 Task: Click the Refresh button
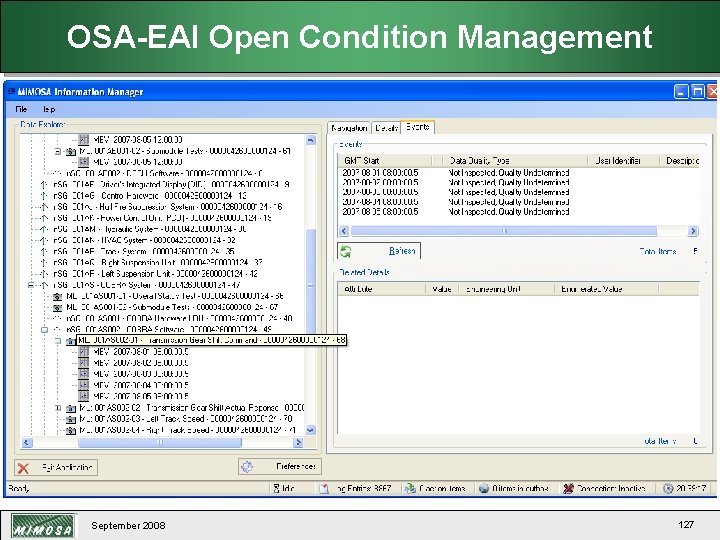coord(379,251)
